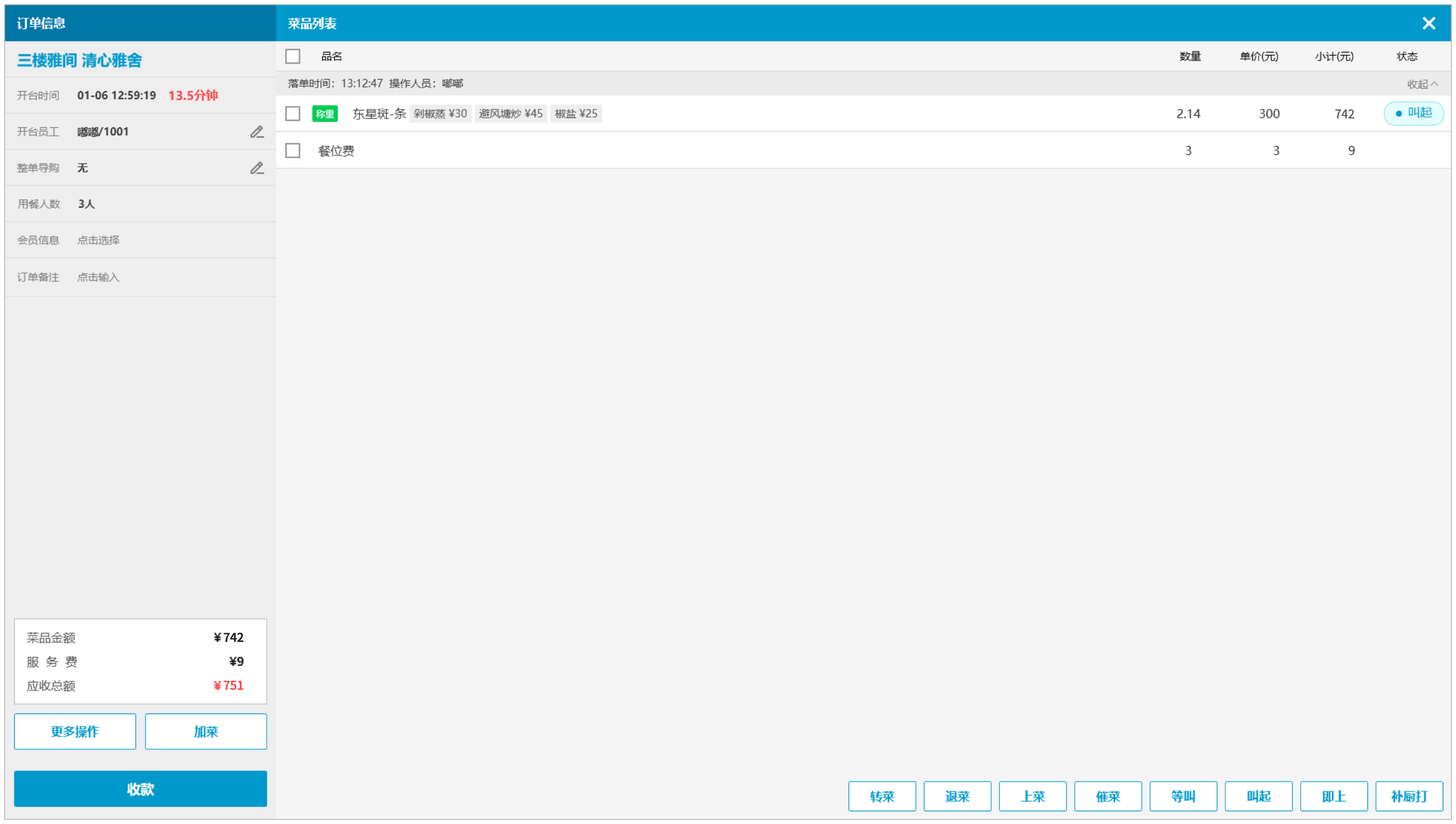Select the 椒盐 ¥25 cooking method tag
Screen dimensions: 1456x824
click(575, 114)
